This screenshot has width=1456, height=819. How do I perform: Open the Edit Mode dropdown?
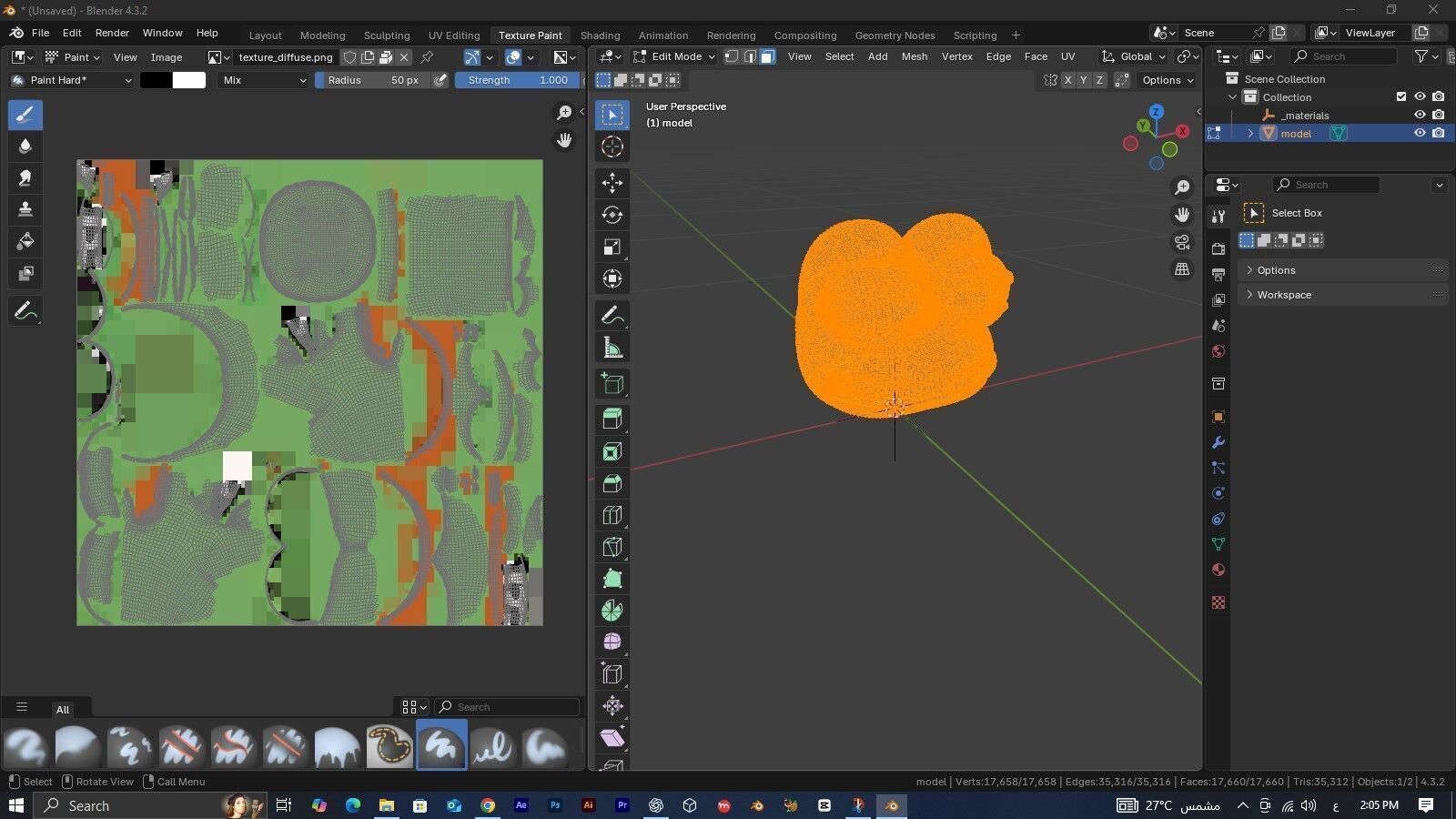[674, 56]
